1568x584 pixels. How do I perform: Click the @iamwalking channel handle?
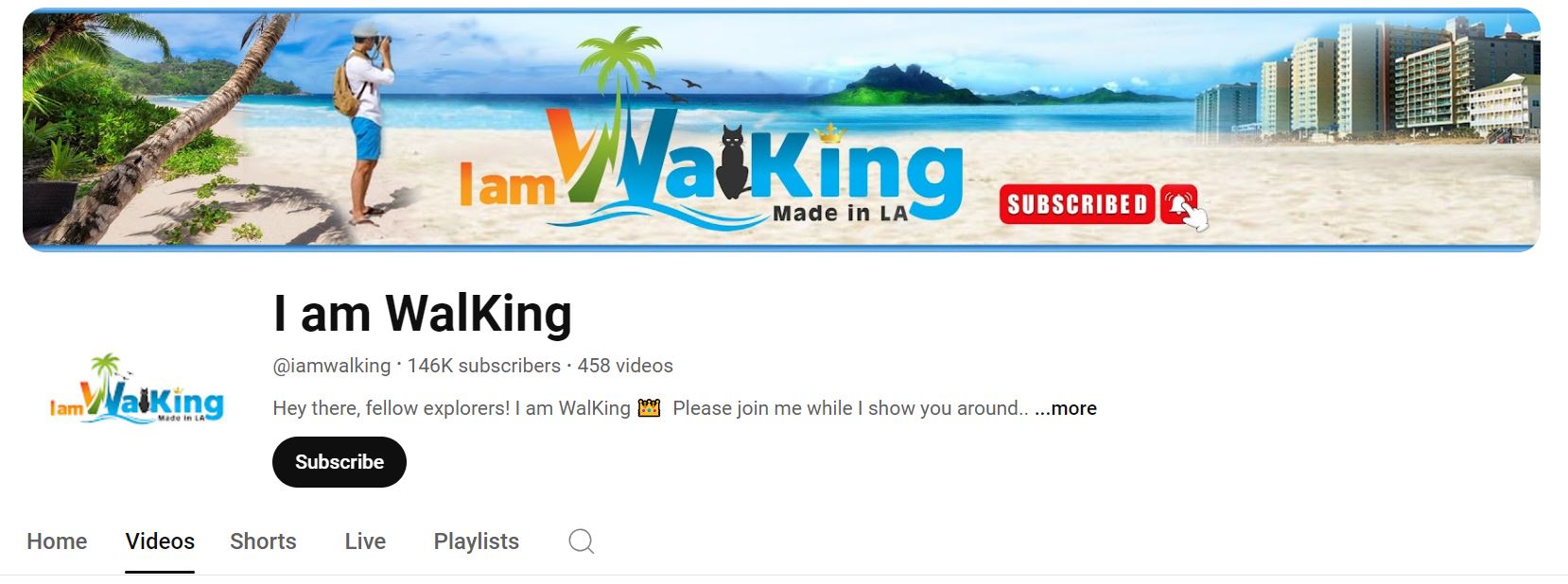coord(332,366)
